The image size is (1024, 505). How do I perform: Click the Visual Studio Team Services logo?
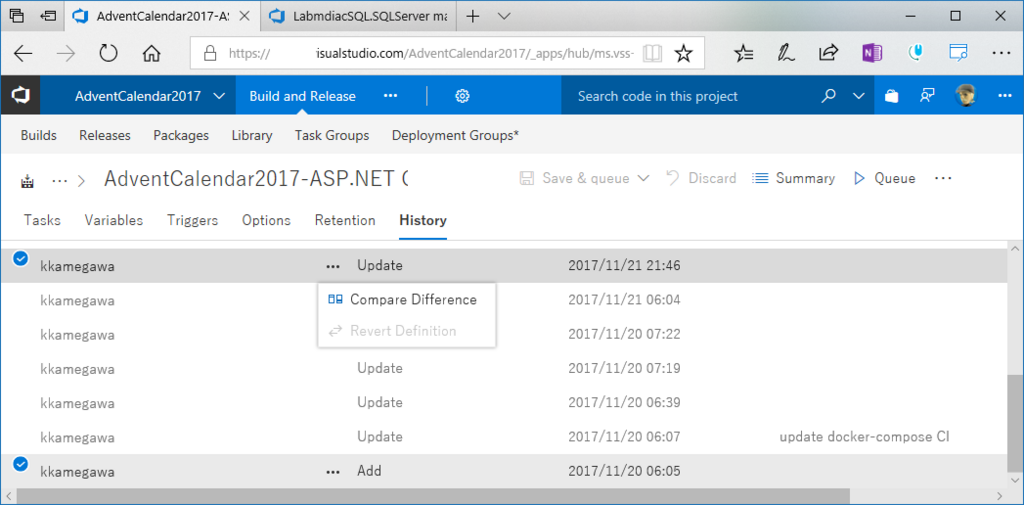(x=20, y=96)
